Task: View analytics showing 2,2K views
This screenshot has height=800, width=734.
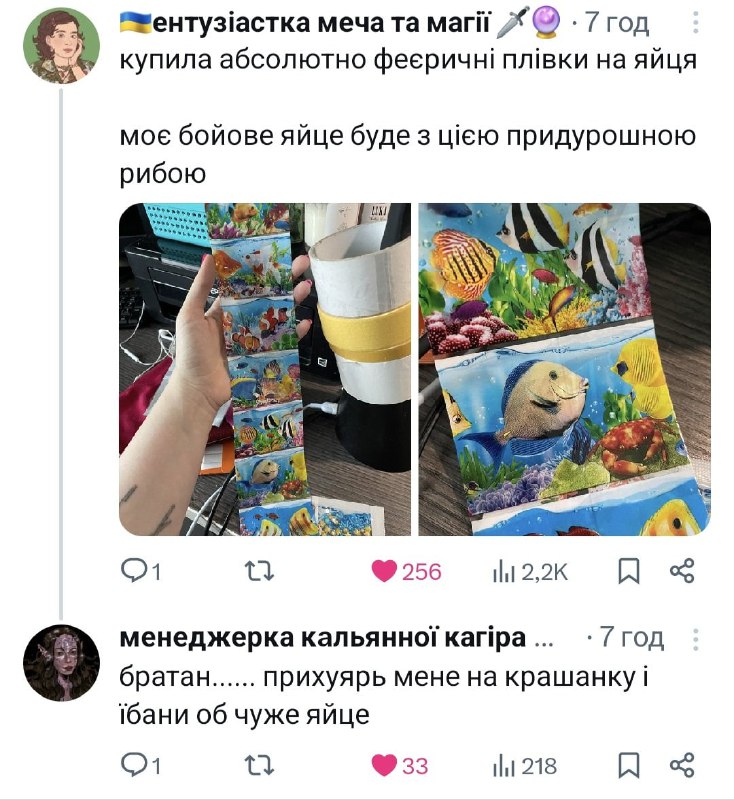Action: tap(529, 572)
